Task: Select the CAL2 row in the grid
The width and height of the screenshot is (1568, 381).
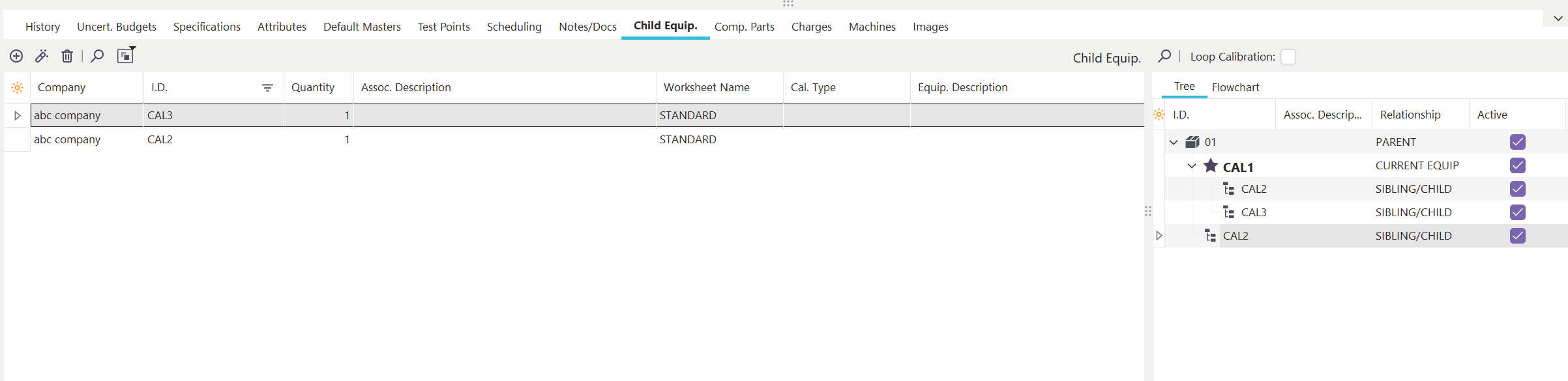Action: click(x=160, y=139)
